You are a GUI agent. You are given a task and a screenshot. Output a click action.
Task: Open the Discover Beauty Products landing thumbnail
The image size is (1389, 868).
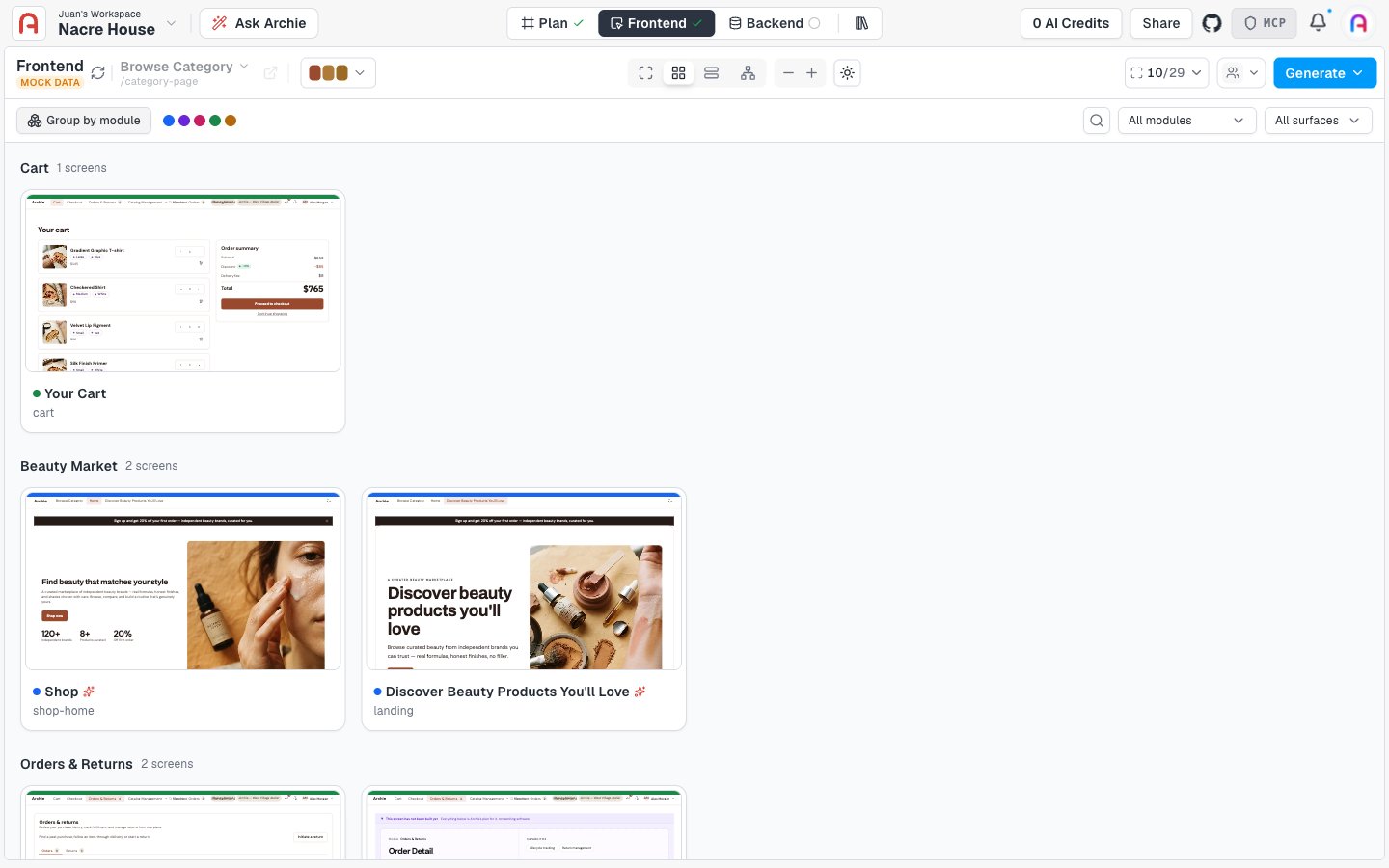coord(524,582)
